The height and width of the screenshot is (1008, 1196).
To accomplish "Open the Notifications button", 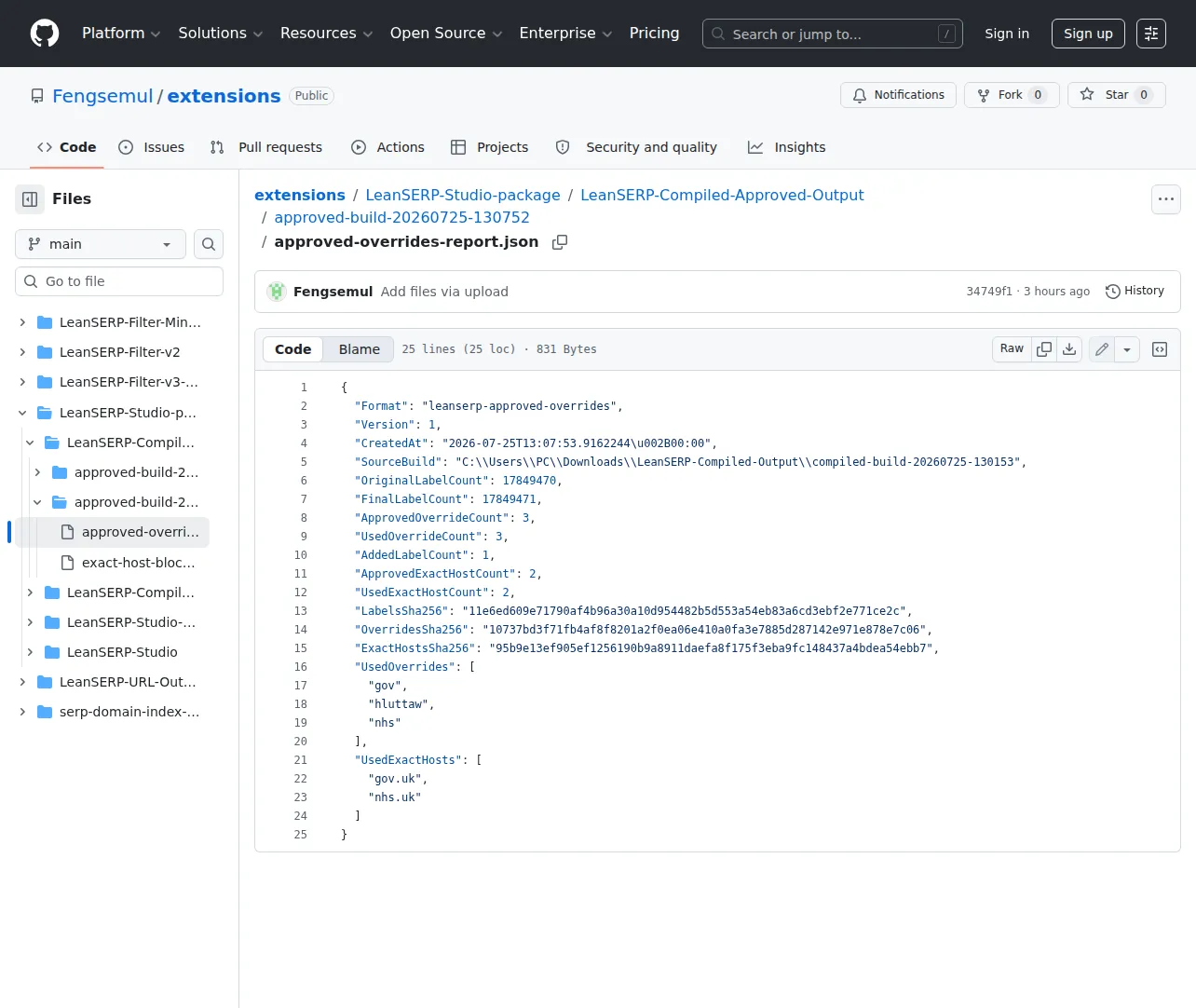I will [x=898, y=95].
